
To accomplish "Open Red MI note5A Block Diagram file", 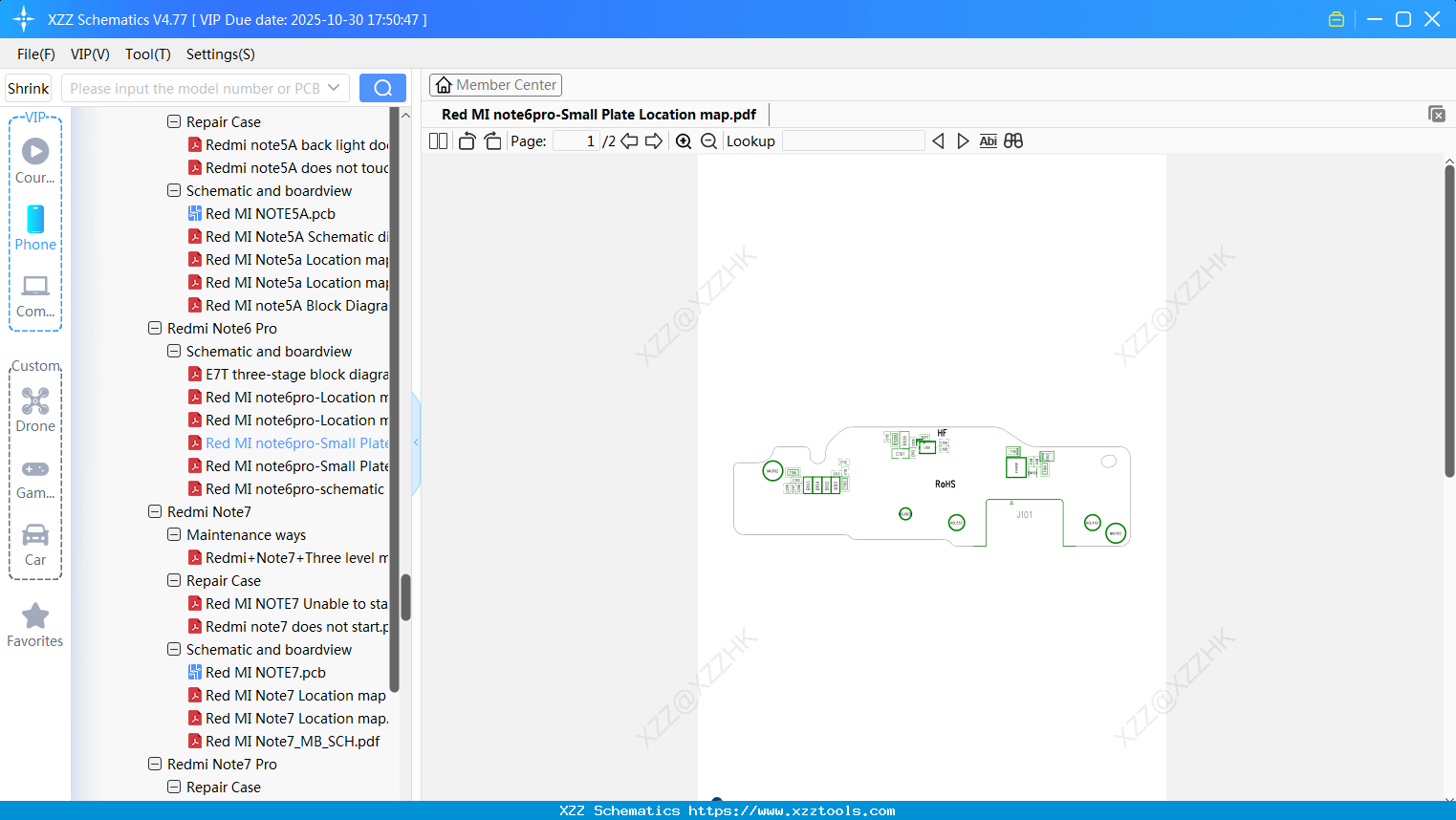I will tap(288, 306).
